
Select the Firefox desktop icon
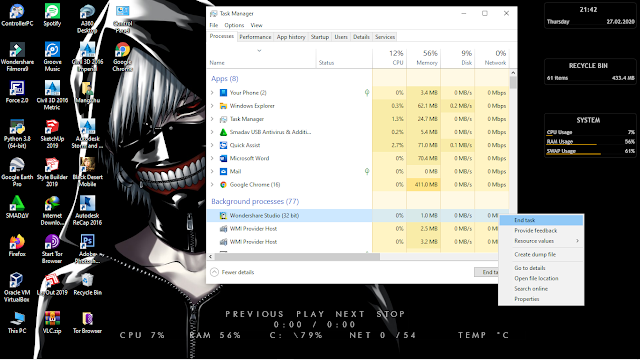(x=17, y=245)
